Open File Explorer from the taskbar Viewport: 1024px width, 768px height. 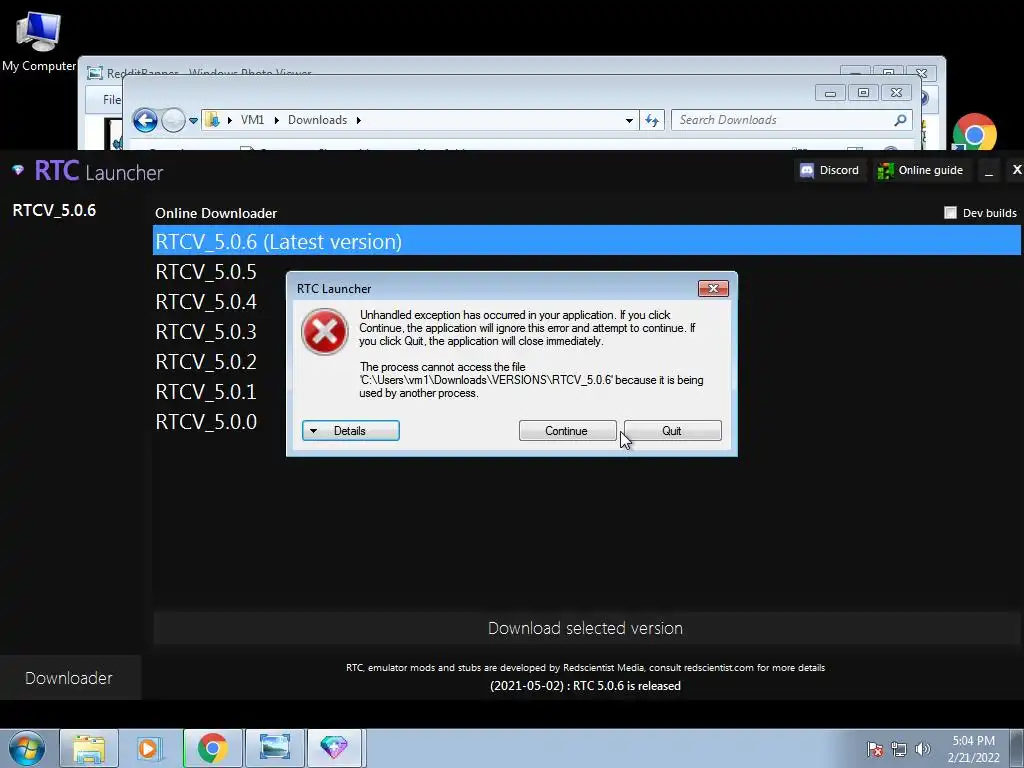coord(89,748)
